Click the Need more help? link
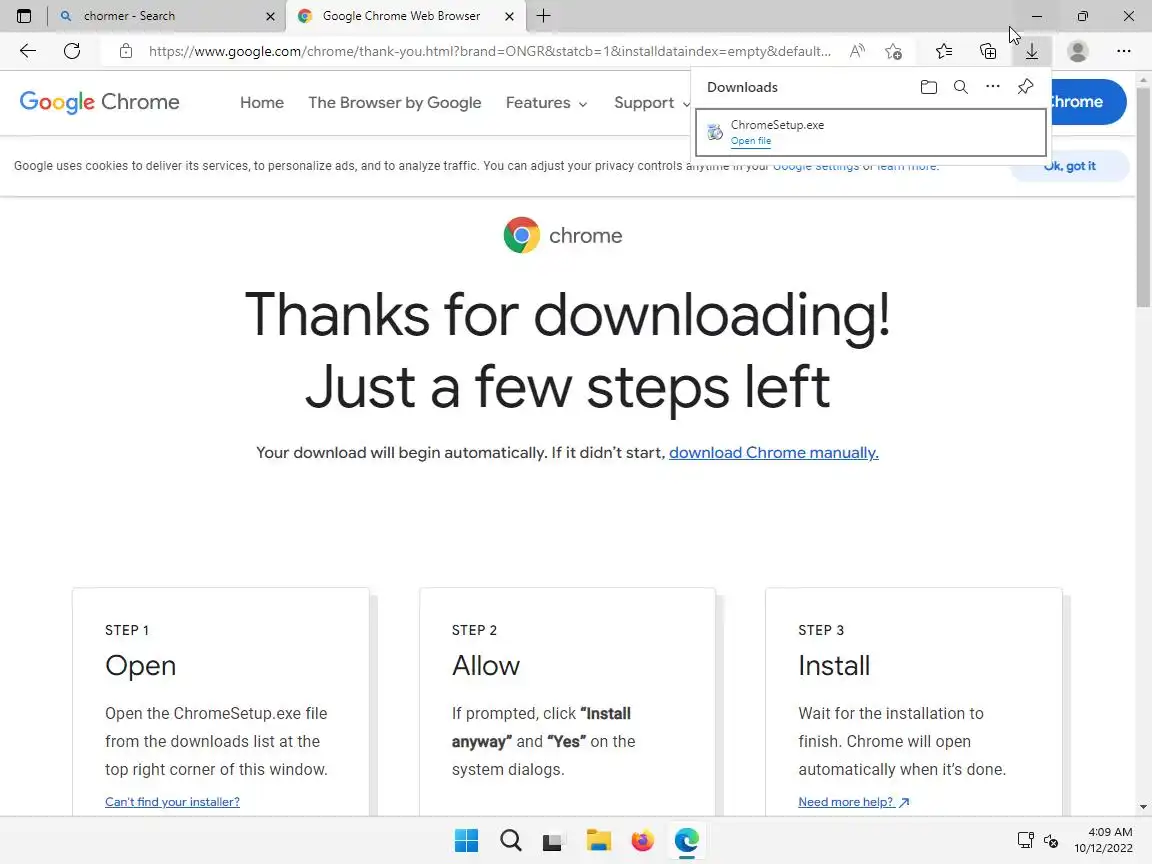Screen dimensions: 1152x864 tap(854, 802)
